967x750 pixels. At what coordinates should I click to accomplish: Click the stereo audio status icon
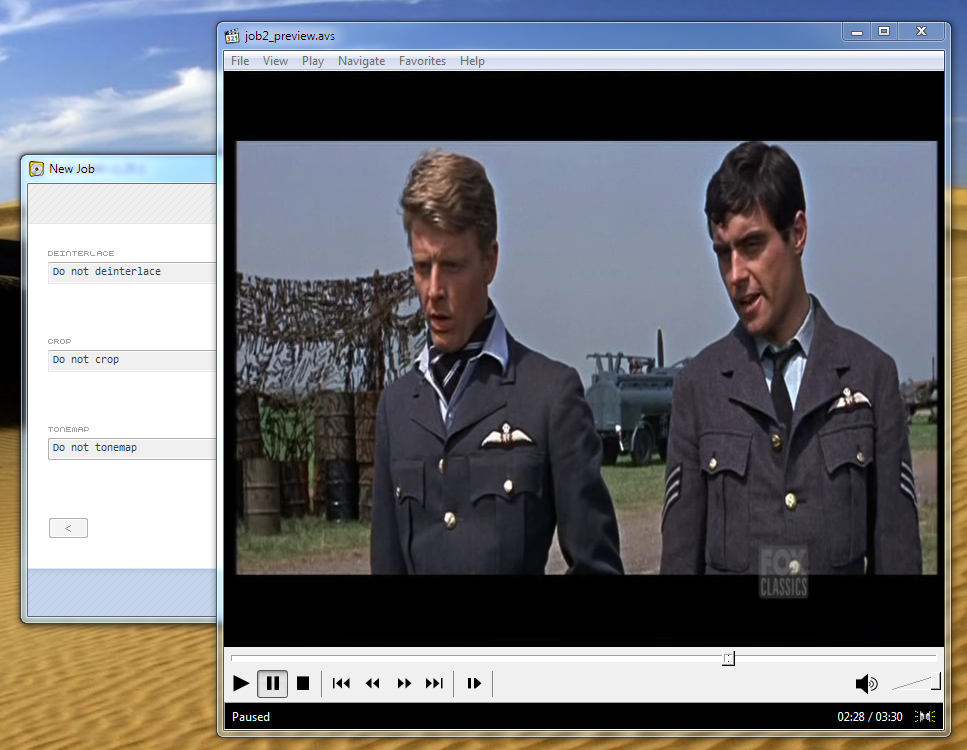925,717
